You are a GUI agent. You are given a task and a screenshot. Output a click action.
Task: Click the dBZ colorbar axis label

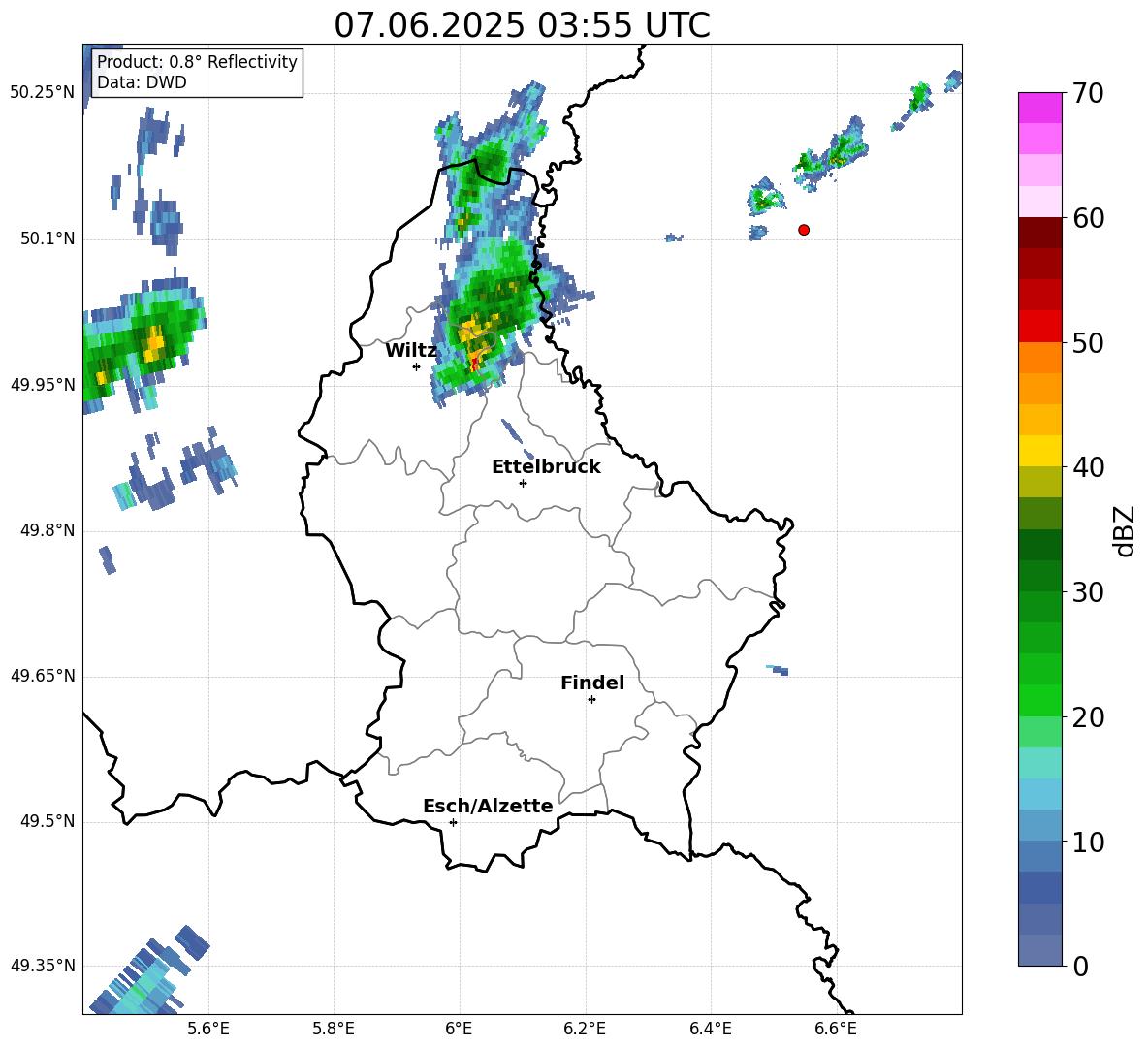(x=1126, y=530)
